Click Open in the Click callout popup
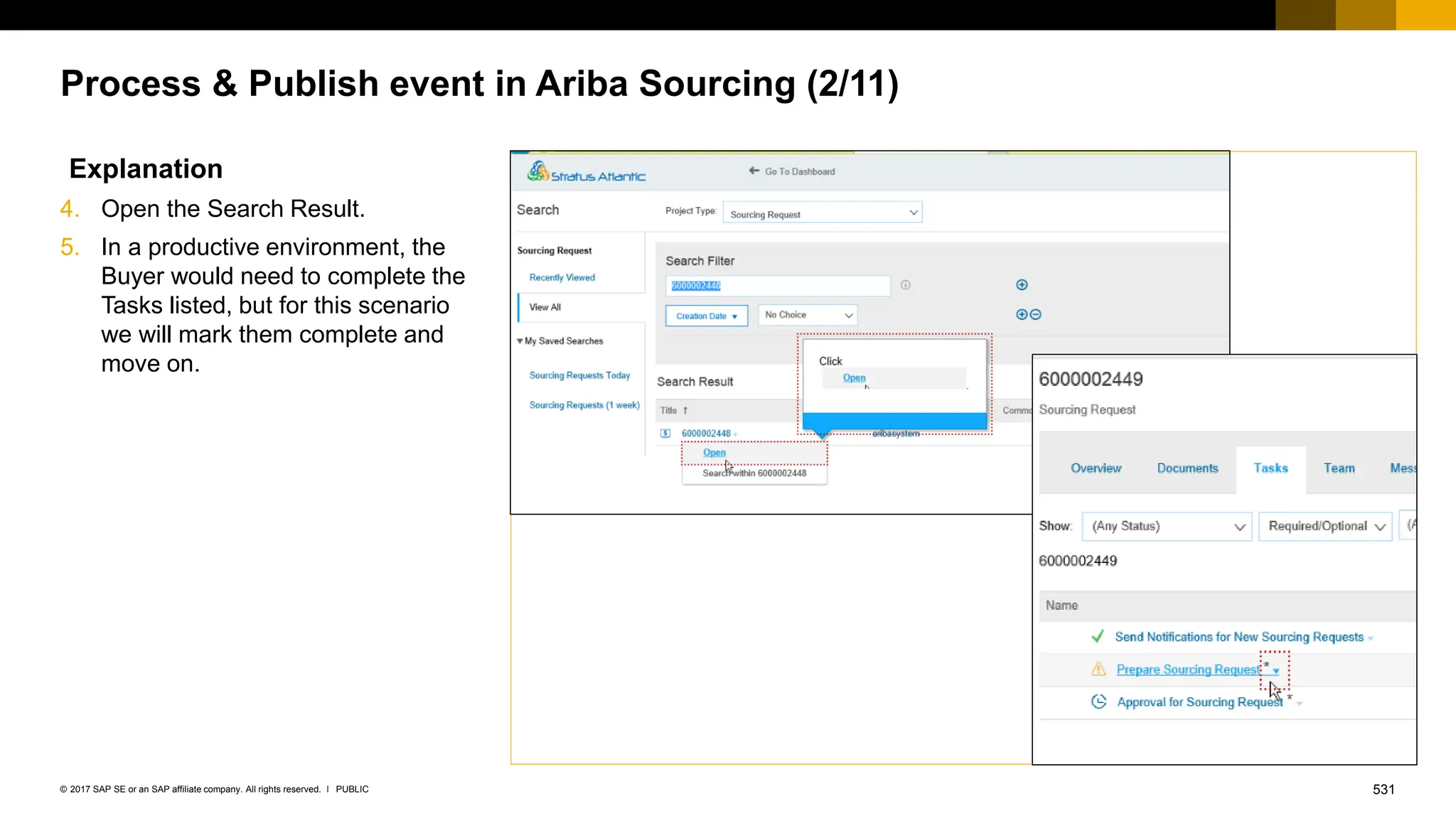The height and width of the screenshot is (819, 1456). 854,378
